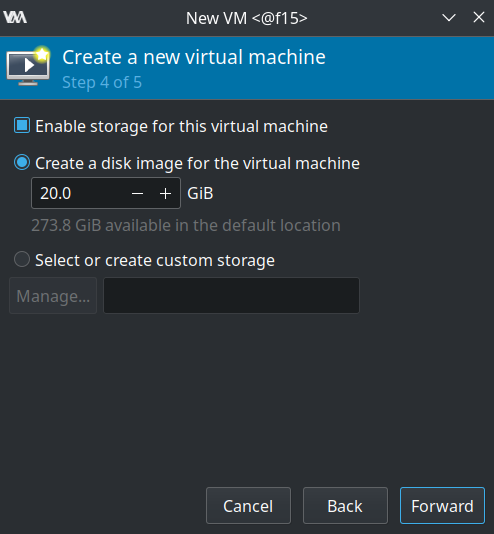Close the New VM dialog
Viewport: 494px width, 534px height.
479,17
